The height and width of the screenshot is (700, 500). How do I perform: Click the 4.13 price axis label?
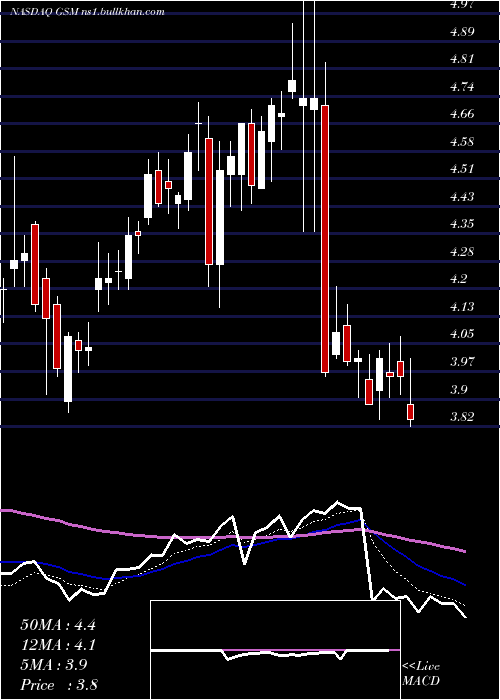[x=462, y=307]
